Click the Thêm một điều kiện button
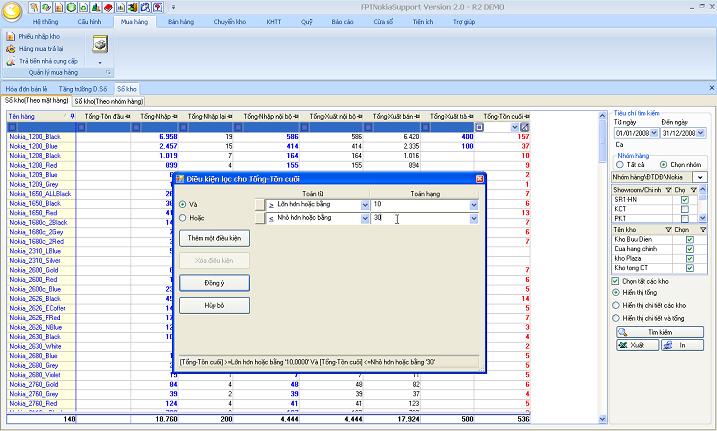This screenshot has height=431, width=717. pyautogui.click(x=214, y=238)
